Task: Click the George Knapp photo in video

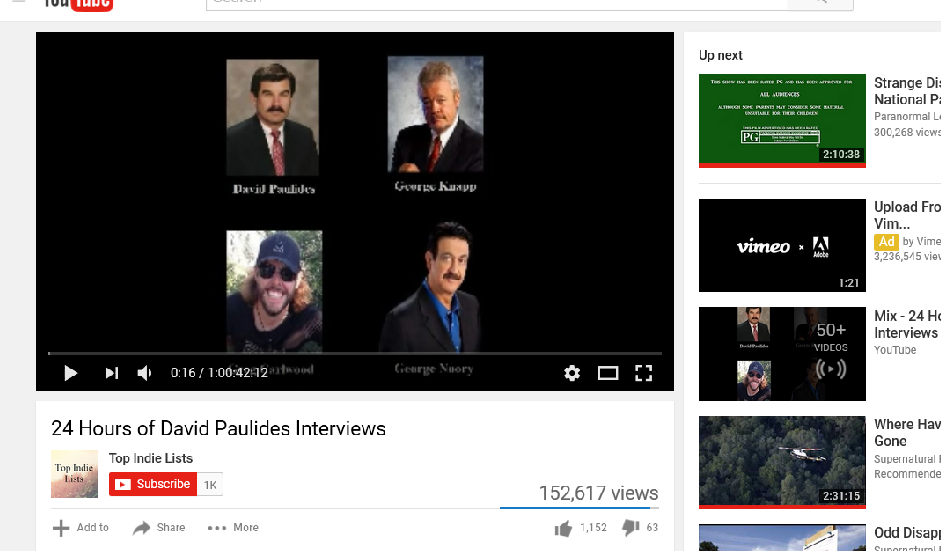Action: click(435, 114)
